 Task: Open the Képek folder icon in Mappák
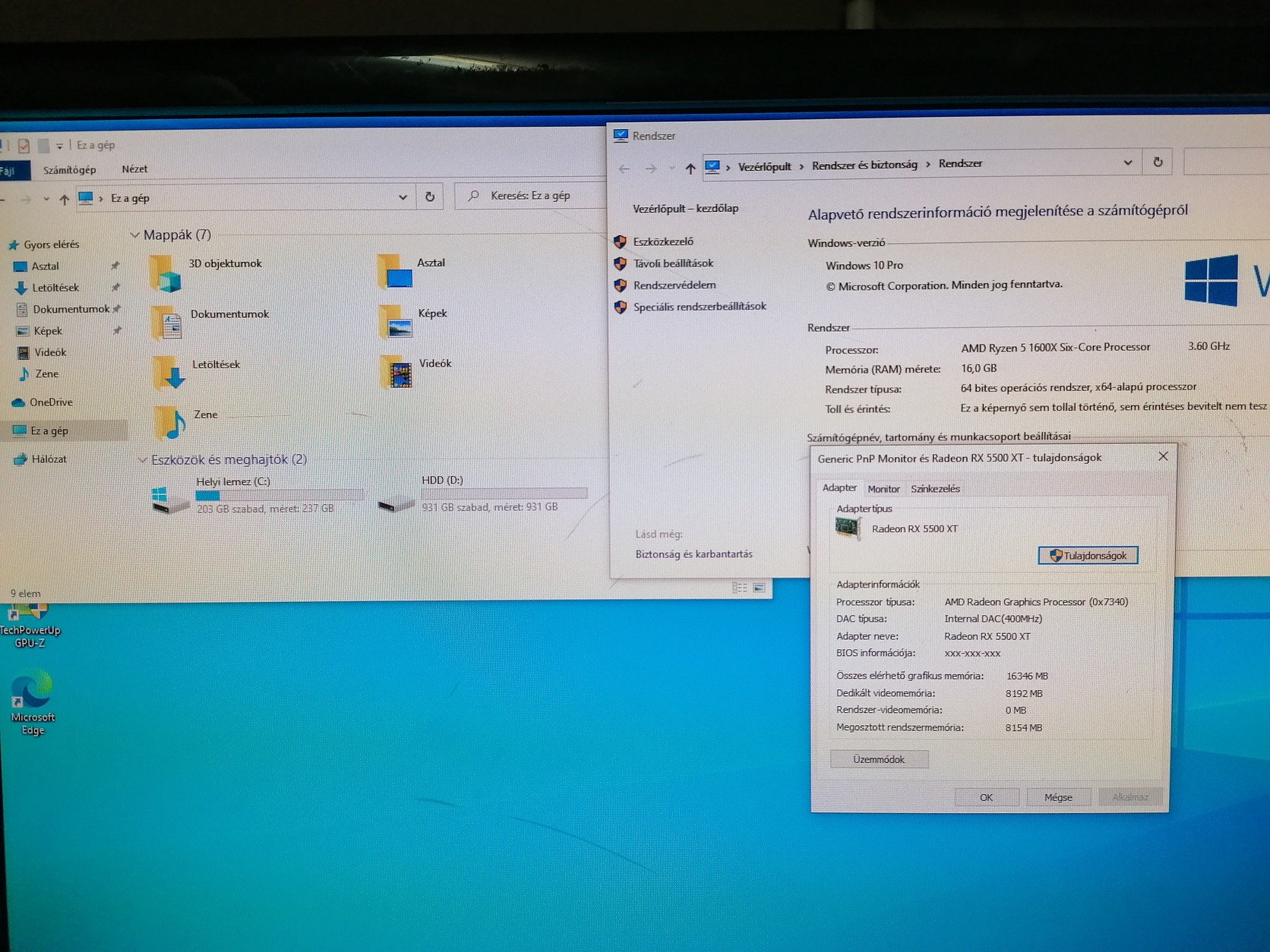point(395,322)
